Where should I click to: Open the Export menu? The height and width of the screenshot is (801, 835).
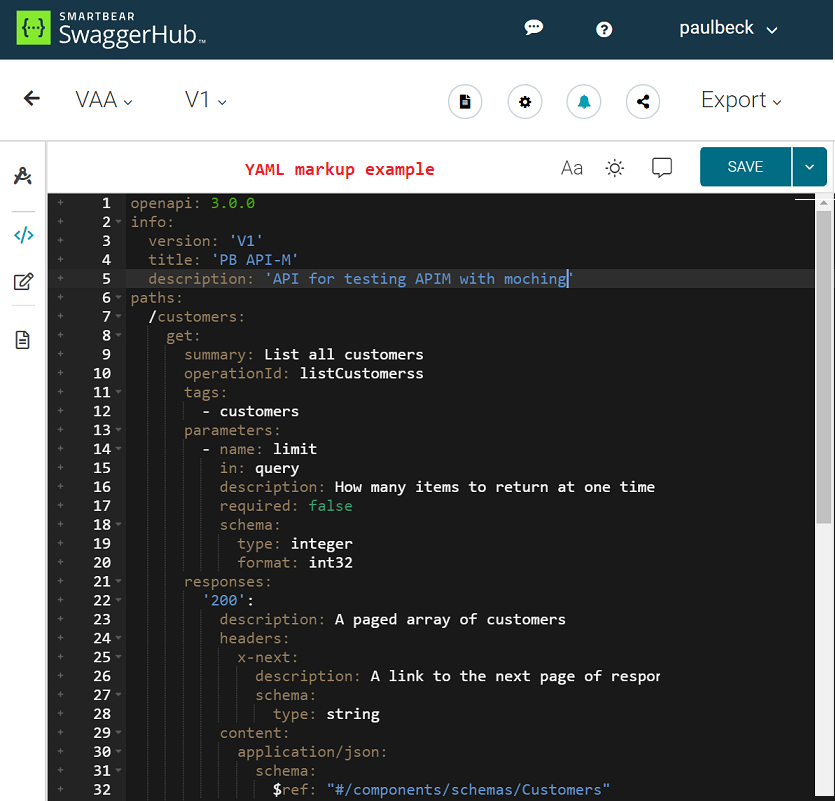tap(741, 100)
